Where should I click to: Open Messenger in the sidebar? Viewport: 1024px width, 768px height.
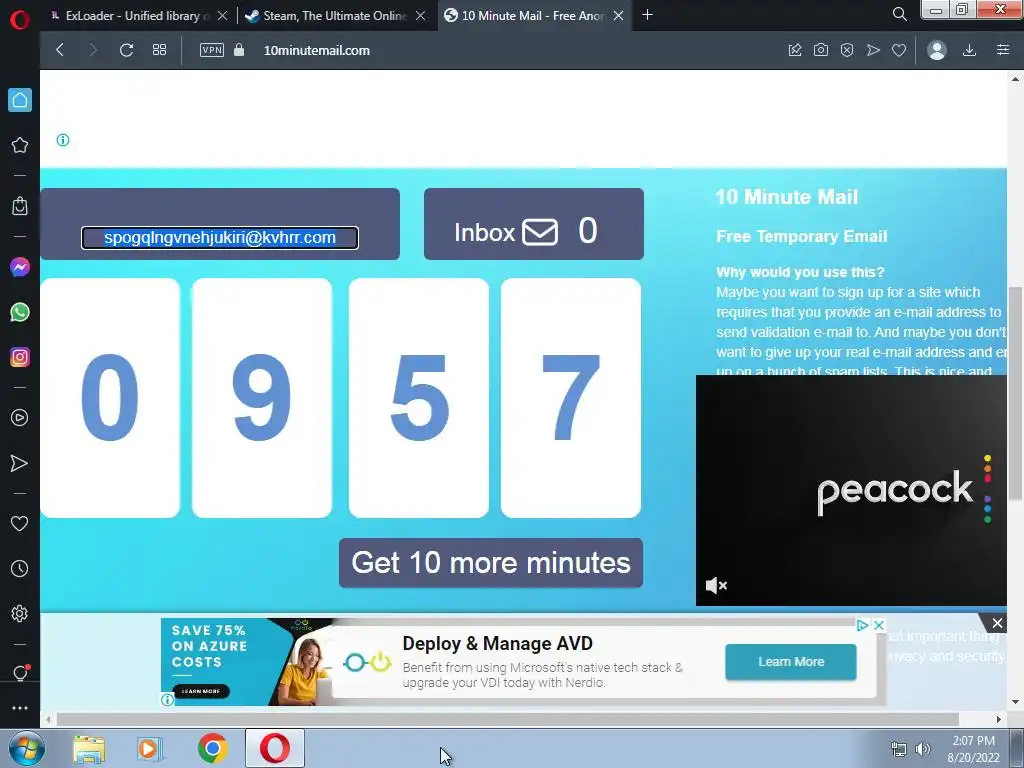coord(20,267)
